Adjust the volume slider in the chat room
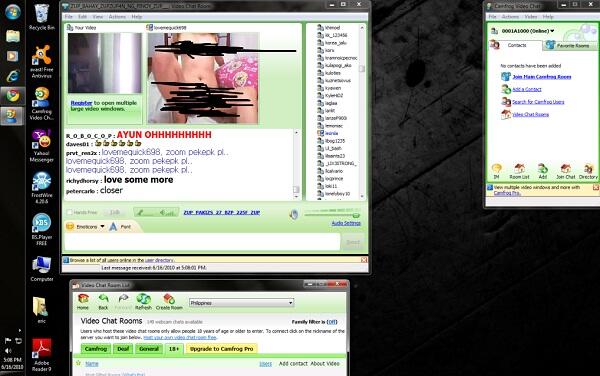The width and height of the screenshot is (600, 376). tap(332, 215)
